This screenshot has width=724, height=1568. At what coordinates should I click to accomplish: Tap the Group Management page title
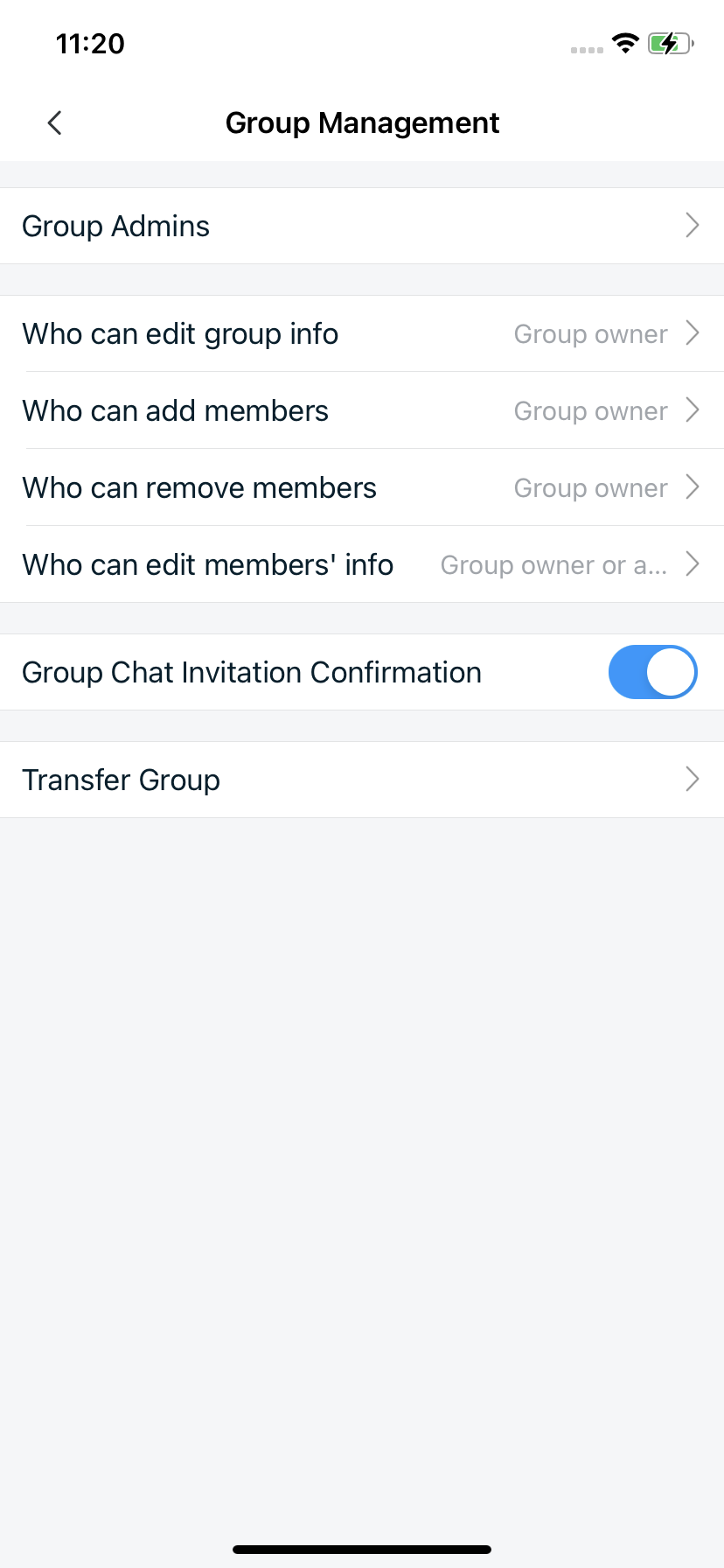point(362,122)
